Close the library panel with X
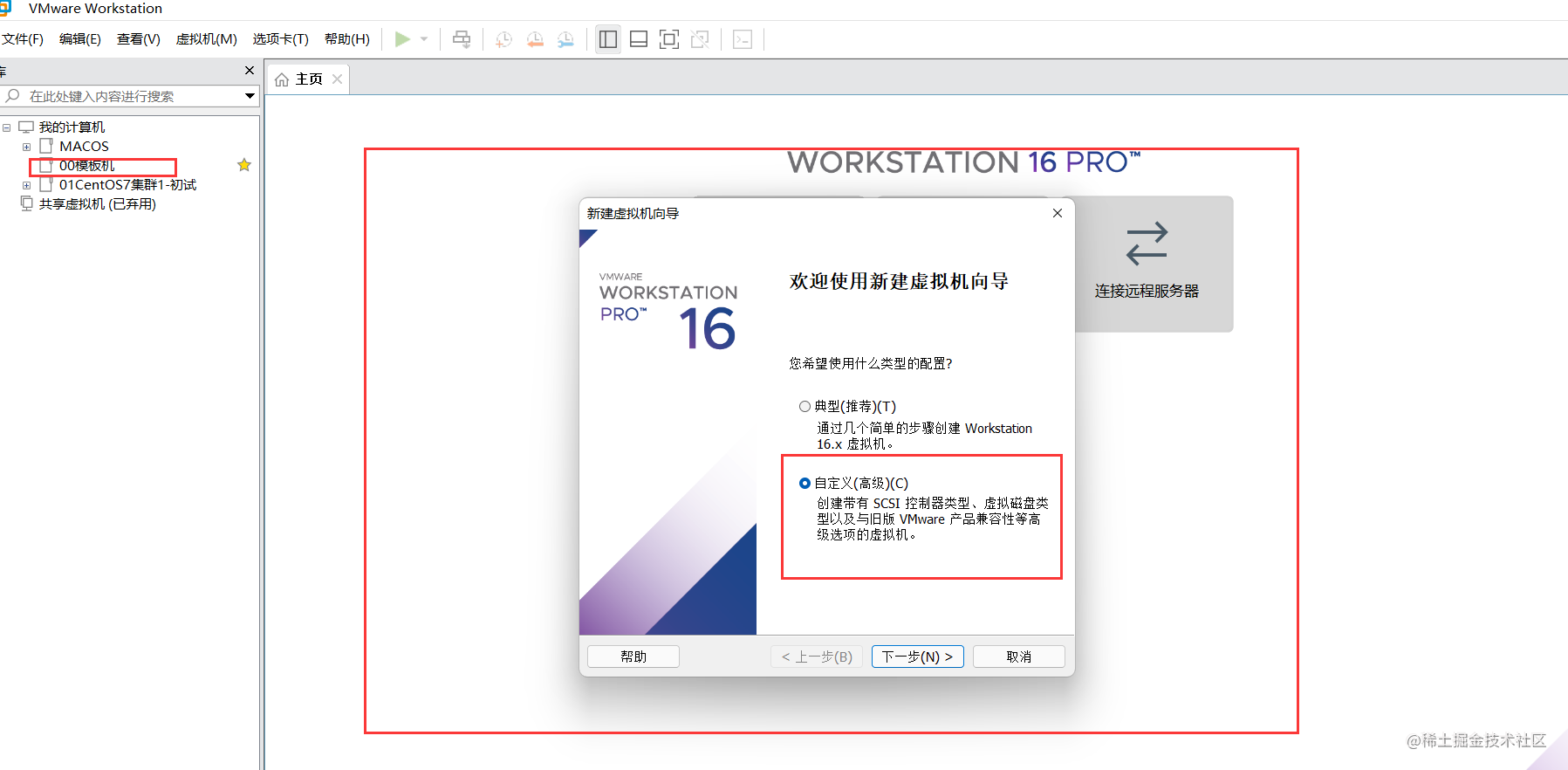Image resolution: width=1568 pixels, height=770 pixels. 250,71
